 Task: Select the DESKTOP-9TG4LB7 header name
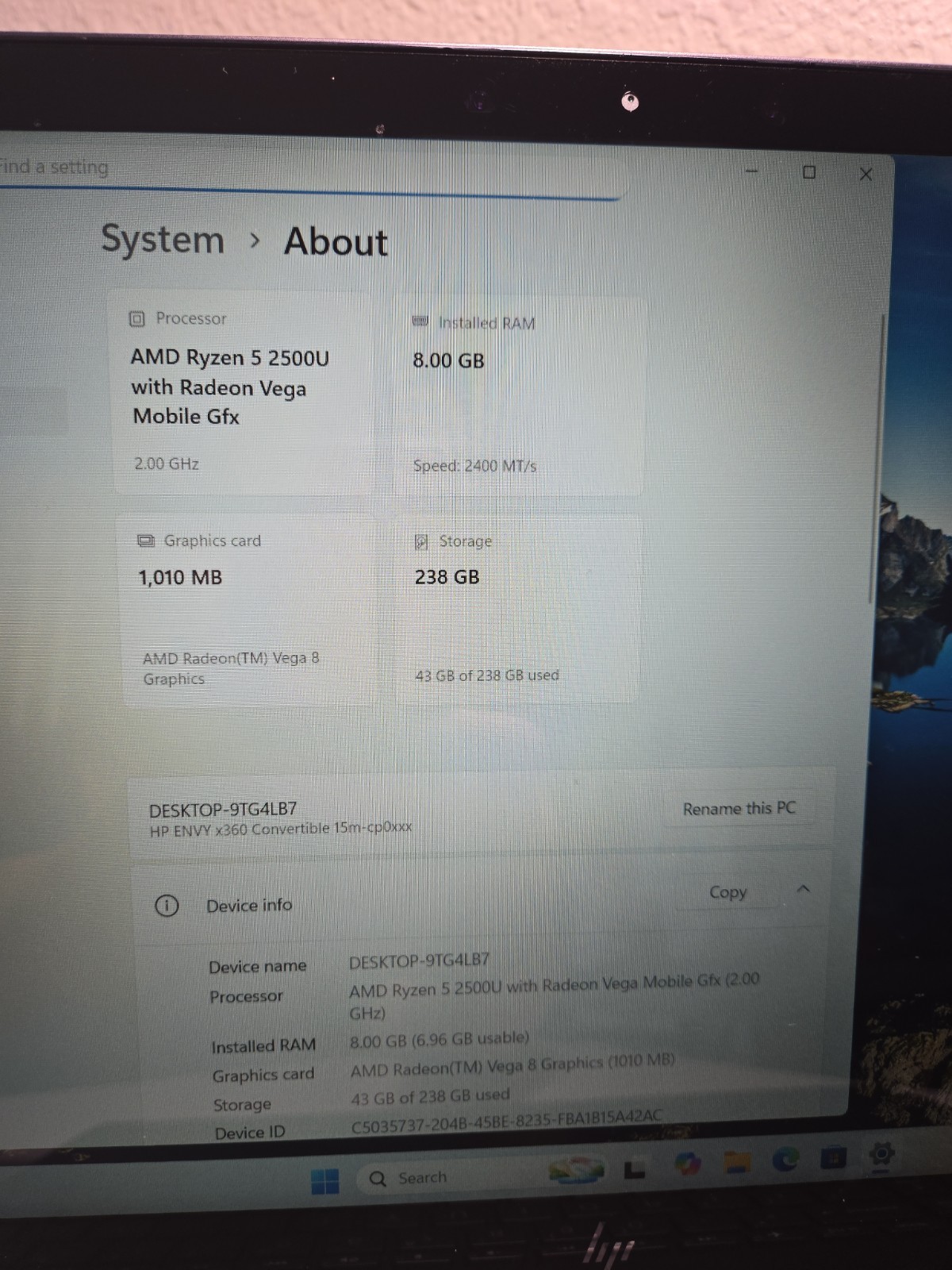click(x=223, y=810)
